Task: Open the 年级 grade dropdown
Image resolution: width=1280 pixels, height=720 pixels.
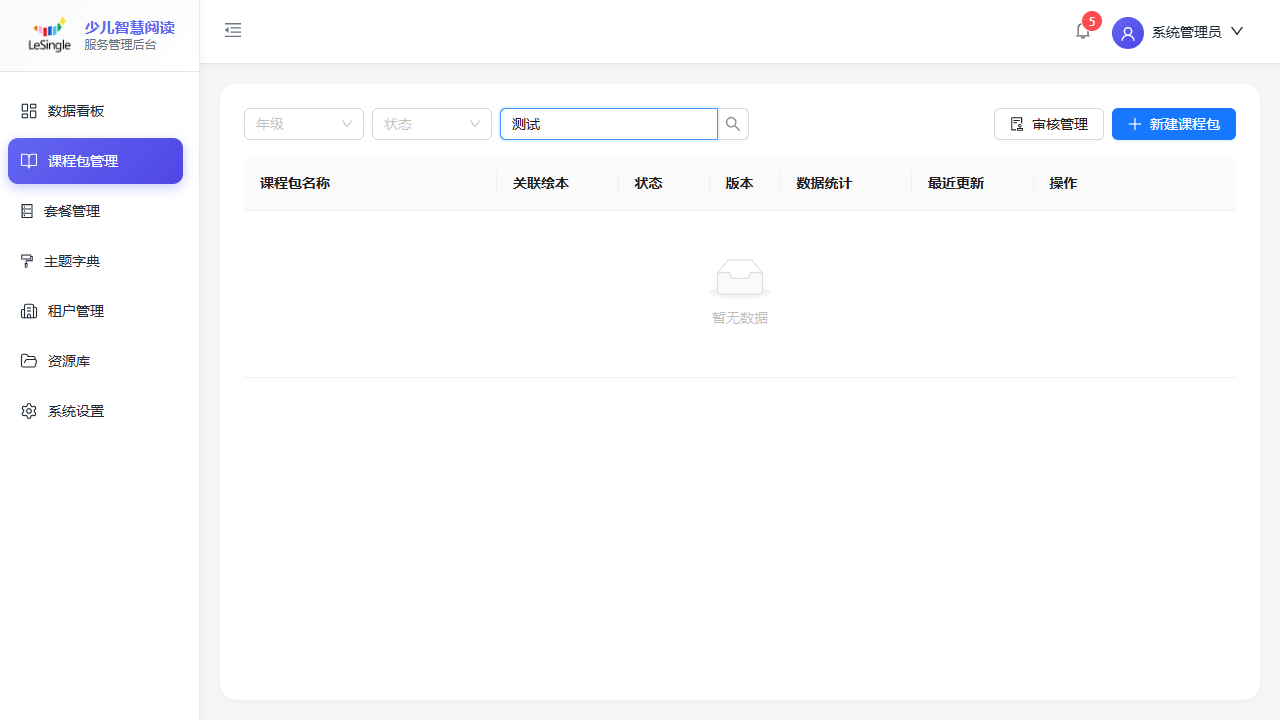Action: pyautogui.click(x=304, y=124)
